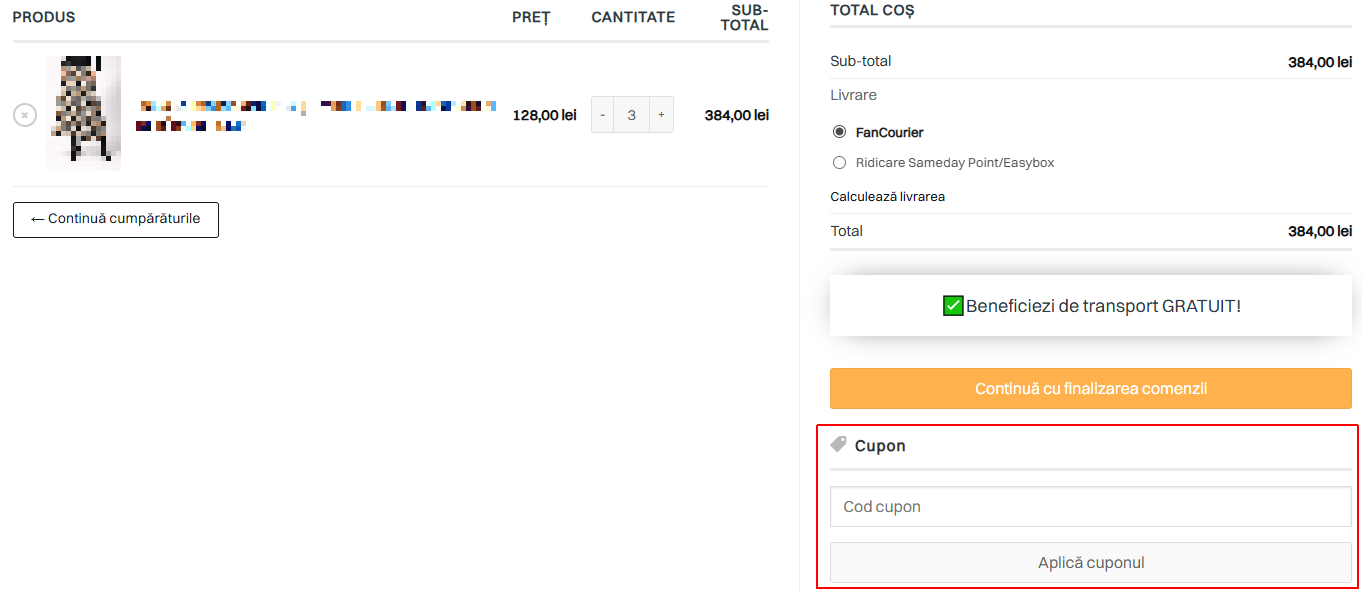Select the quantity field showing 3
Viewport: 1362px width, 592px height.
(x=631, y=115)
